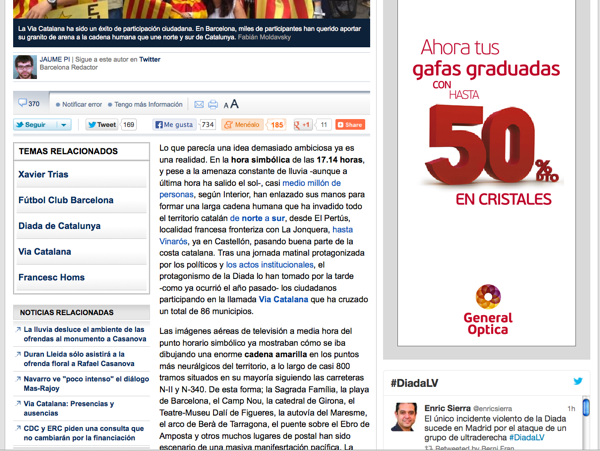Click the Facebook Me gusta button
The image size is (600, 451).
coord(174,125)
